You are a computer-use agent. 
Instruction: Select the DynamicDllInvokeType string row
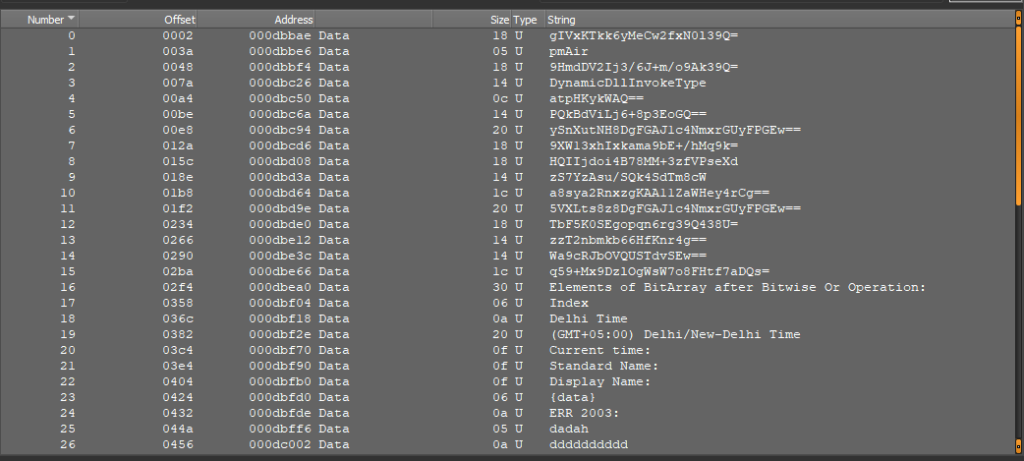(x=619, y=83)
